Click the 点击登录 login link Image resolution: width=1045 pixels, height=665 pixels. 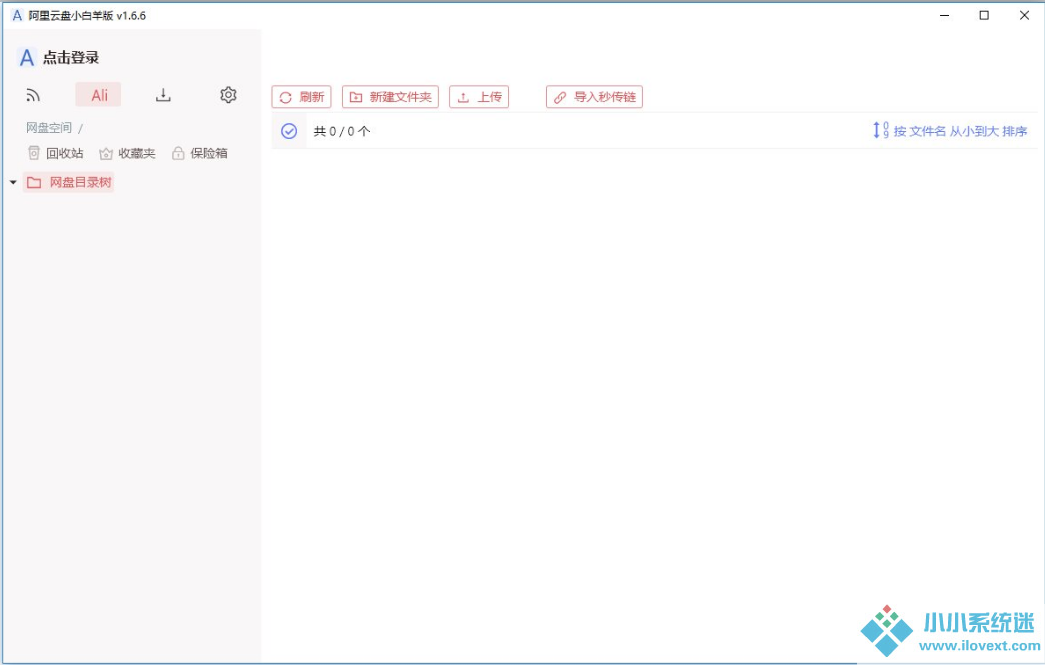coord(71,58)
